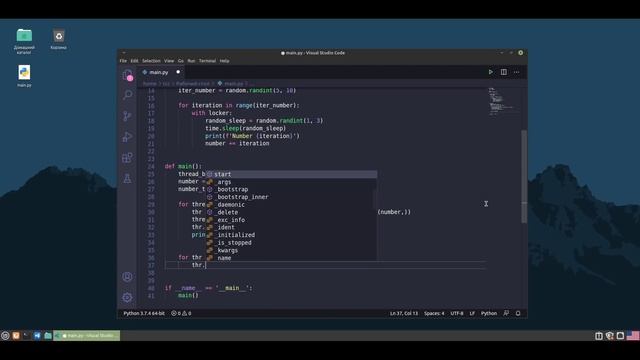Change end of line sequence 'LF'

(x=472, y=313)
